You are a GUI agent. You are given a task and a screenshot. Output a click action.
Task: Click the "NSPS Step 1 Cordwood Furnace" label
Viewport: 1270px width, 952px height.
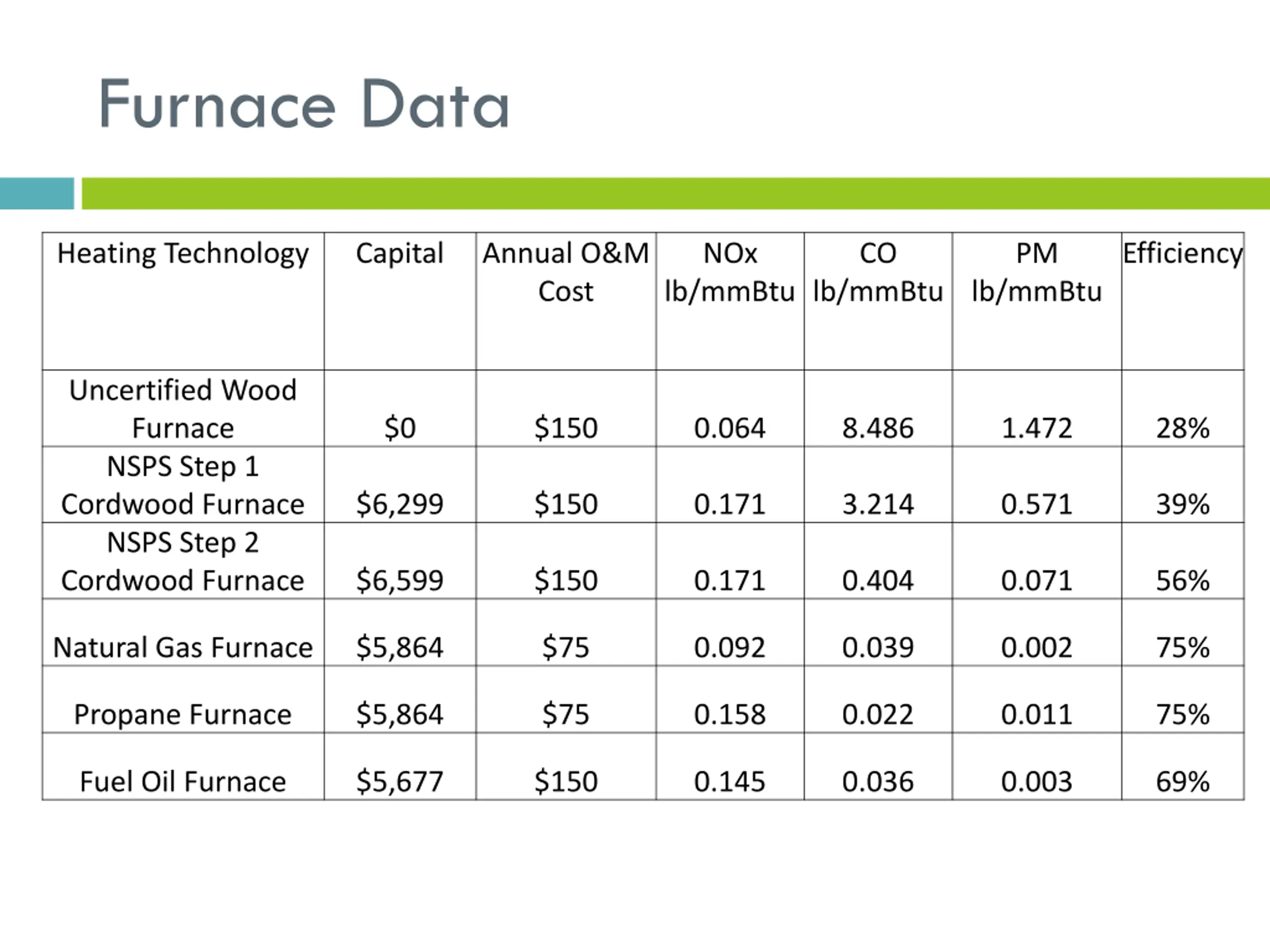tap(183, 485)
